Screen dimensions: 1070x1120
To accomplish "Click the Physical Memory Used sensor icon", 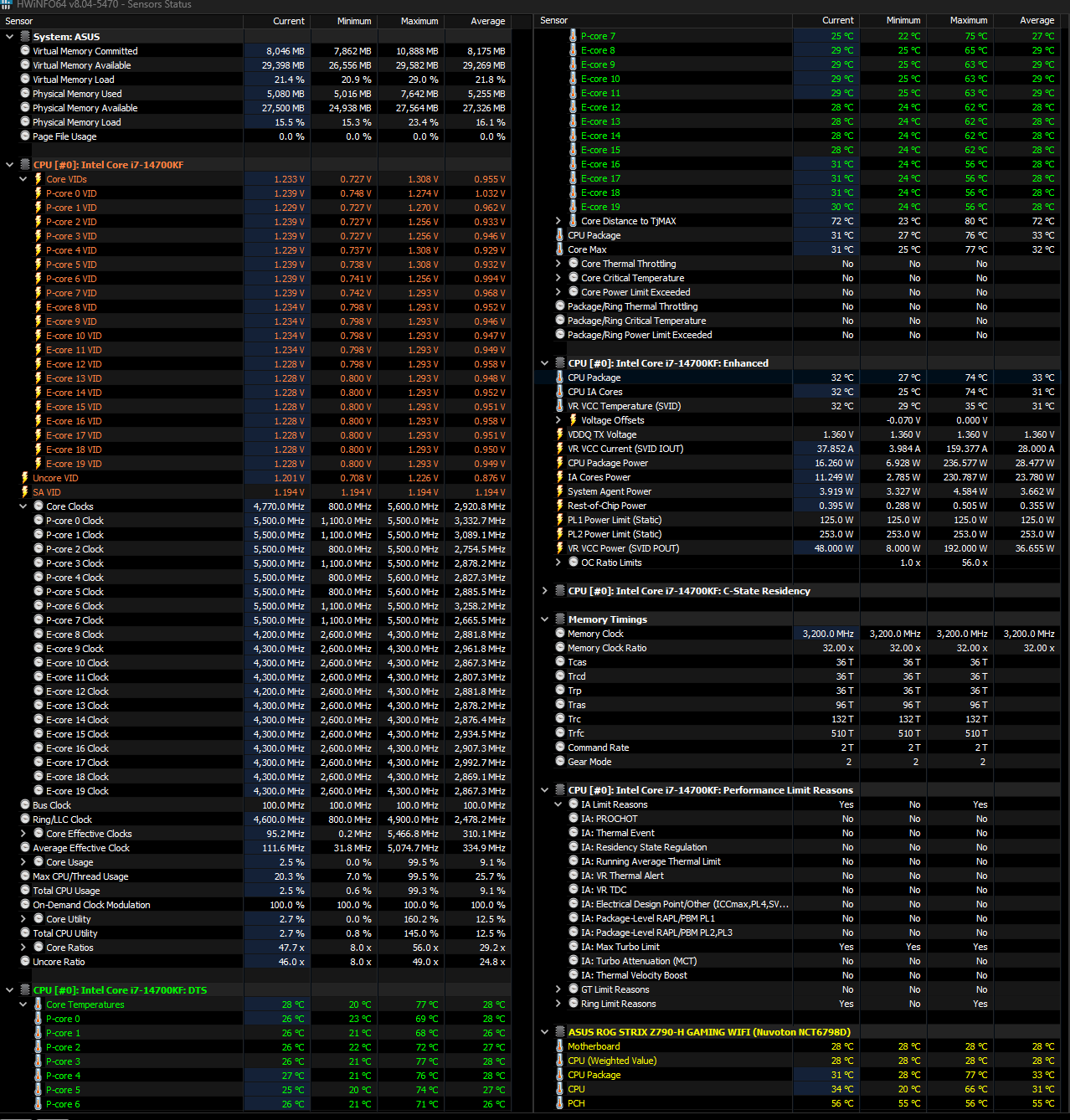I will pyautogui.click(x=25, y=94).
